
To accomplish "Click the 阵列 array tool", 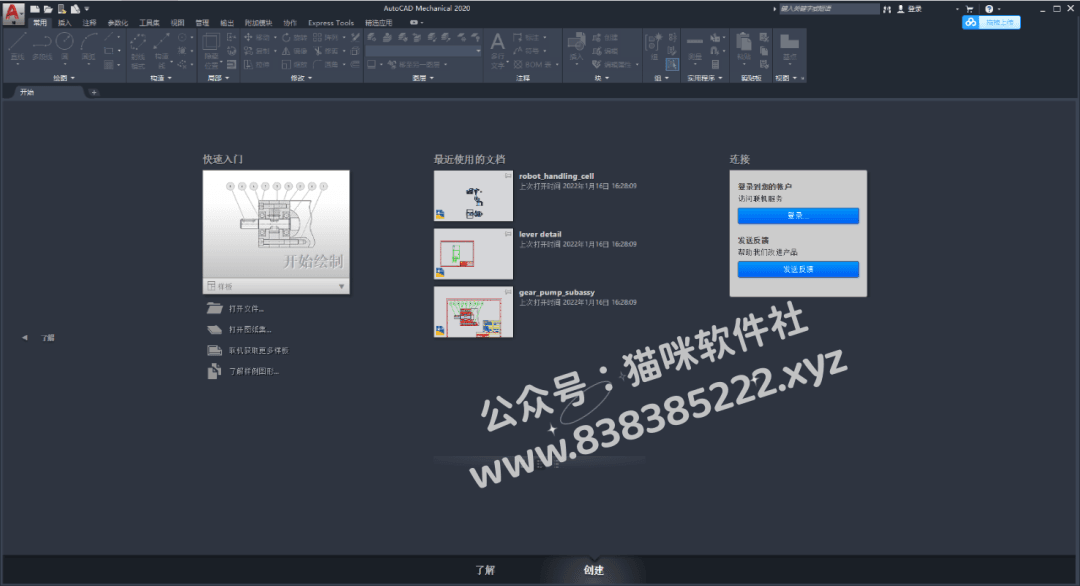I will [x=326, y=37].
